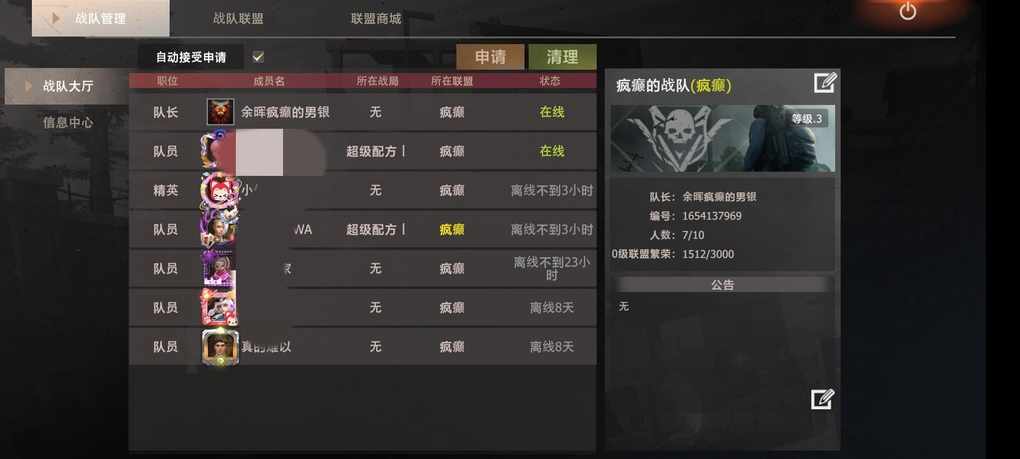The image size is (1020, 459).
Task: Click the captain's red demon avatar
Action: click(221, 112)
